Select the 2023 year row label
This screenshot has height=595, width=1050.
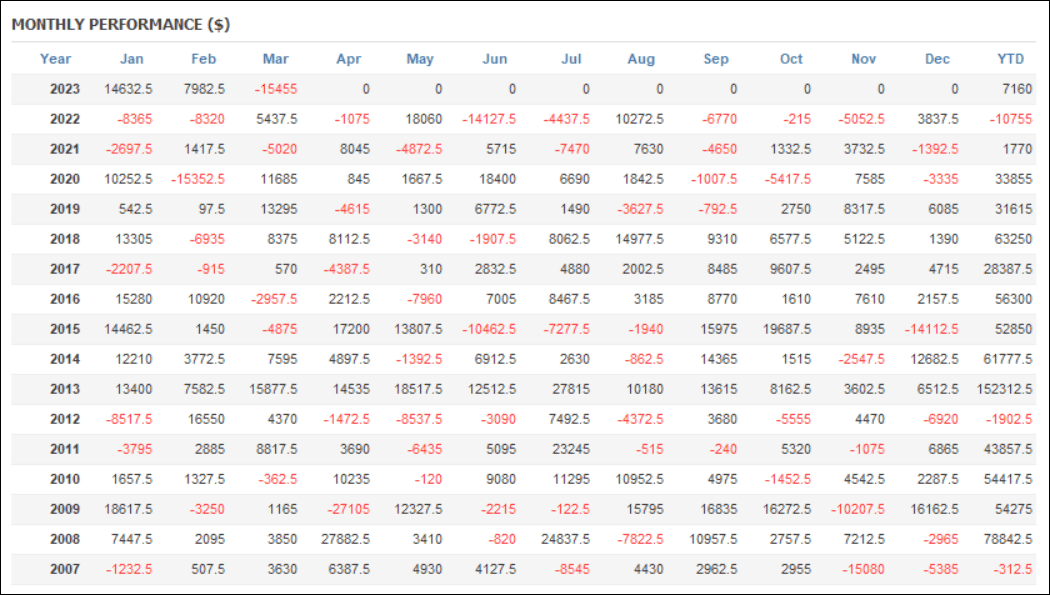click(65, 89)
